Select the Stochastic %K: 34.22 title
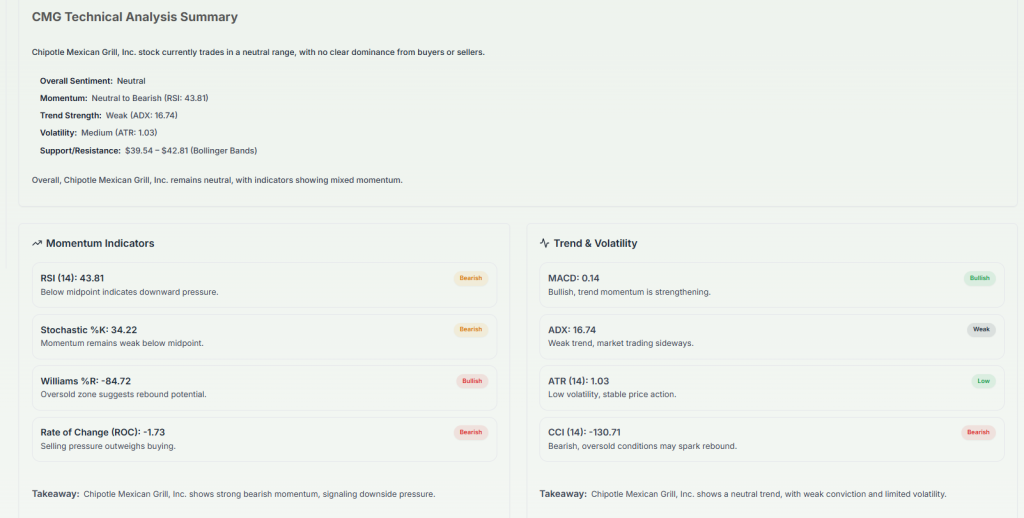This screenshot has width=1024, height=518. (89, 330)
